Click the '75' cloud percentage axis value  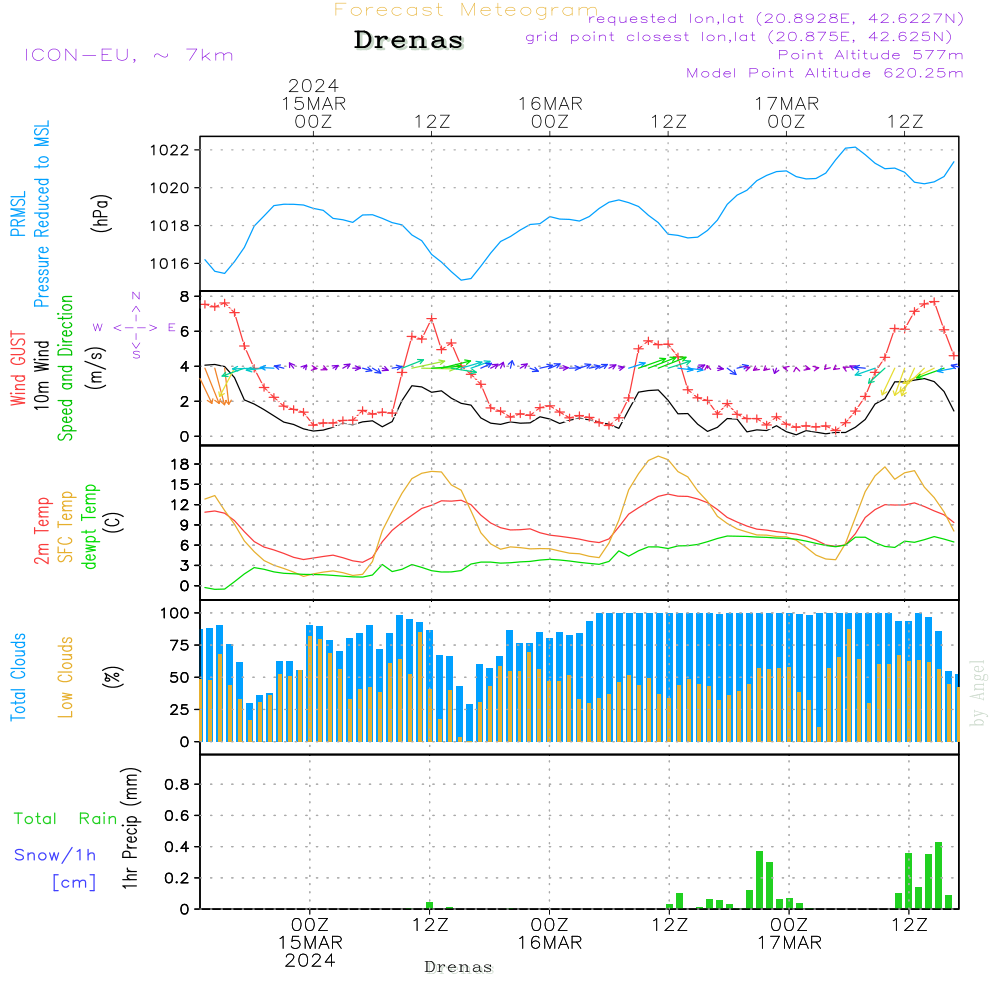coord(180,645)
